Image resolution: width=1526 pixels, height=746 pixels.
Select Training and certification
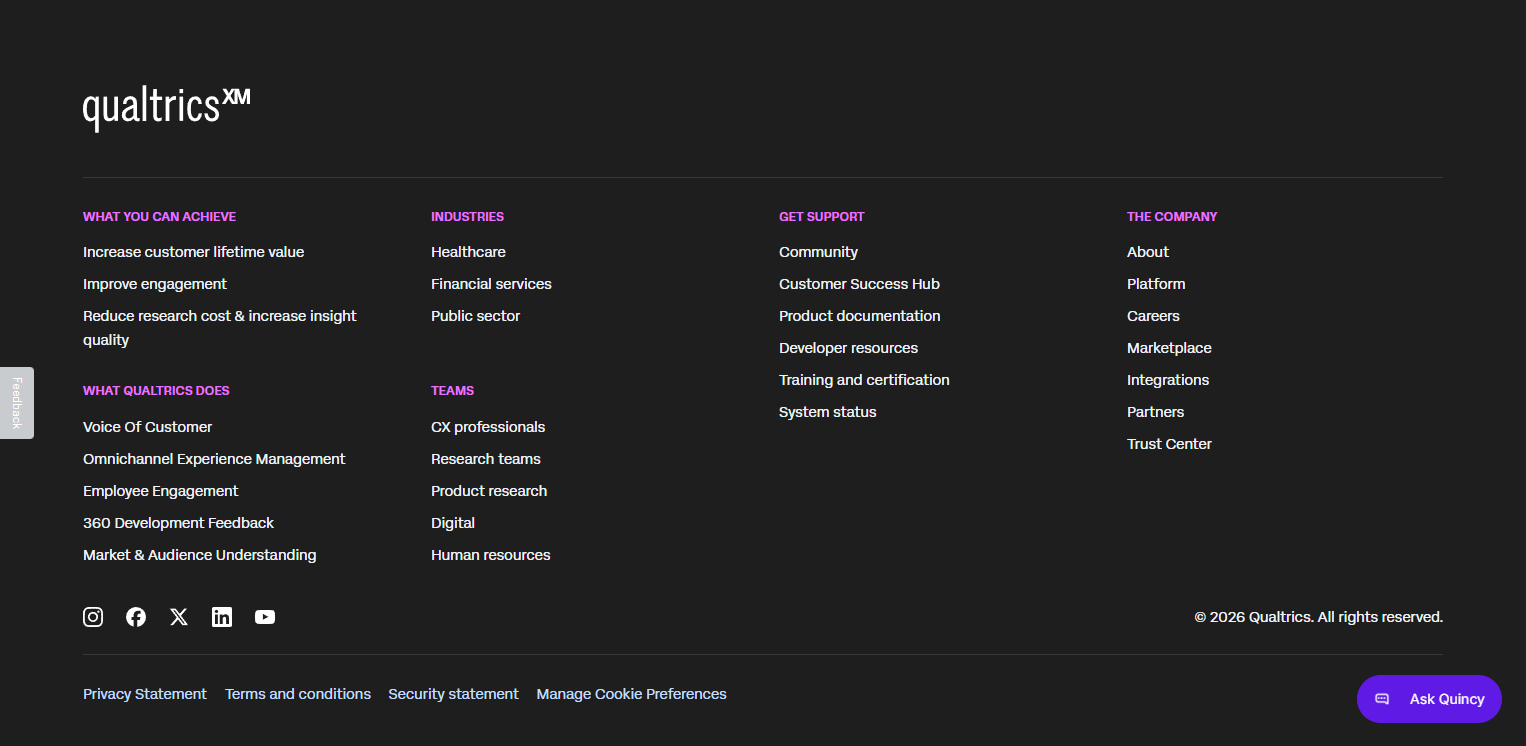tap(864, 380)
